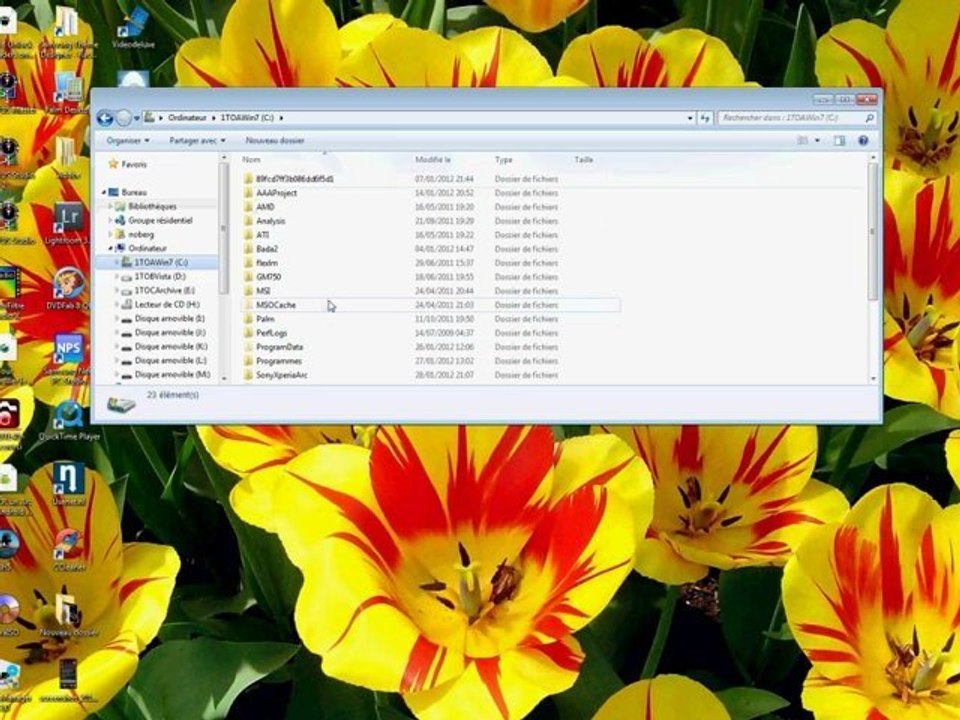Sort files by the Nom column header
Screen dimensions: 960x720
(252, 160)
